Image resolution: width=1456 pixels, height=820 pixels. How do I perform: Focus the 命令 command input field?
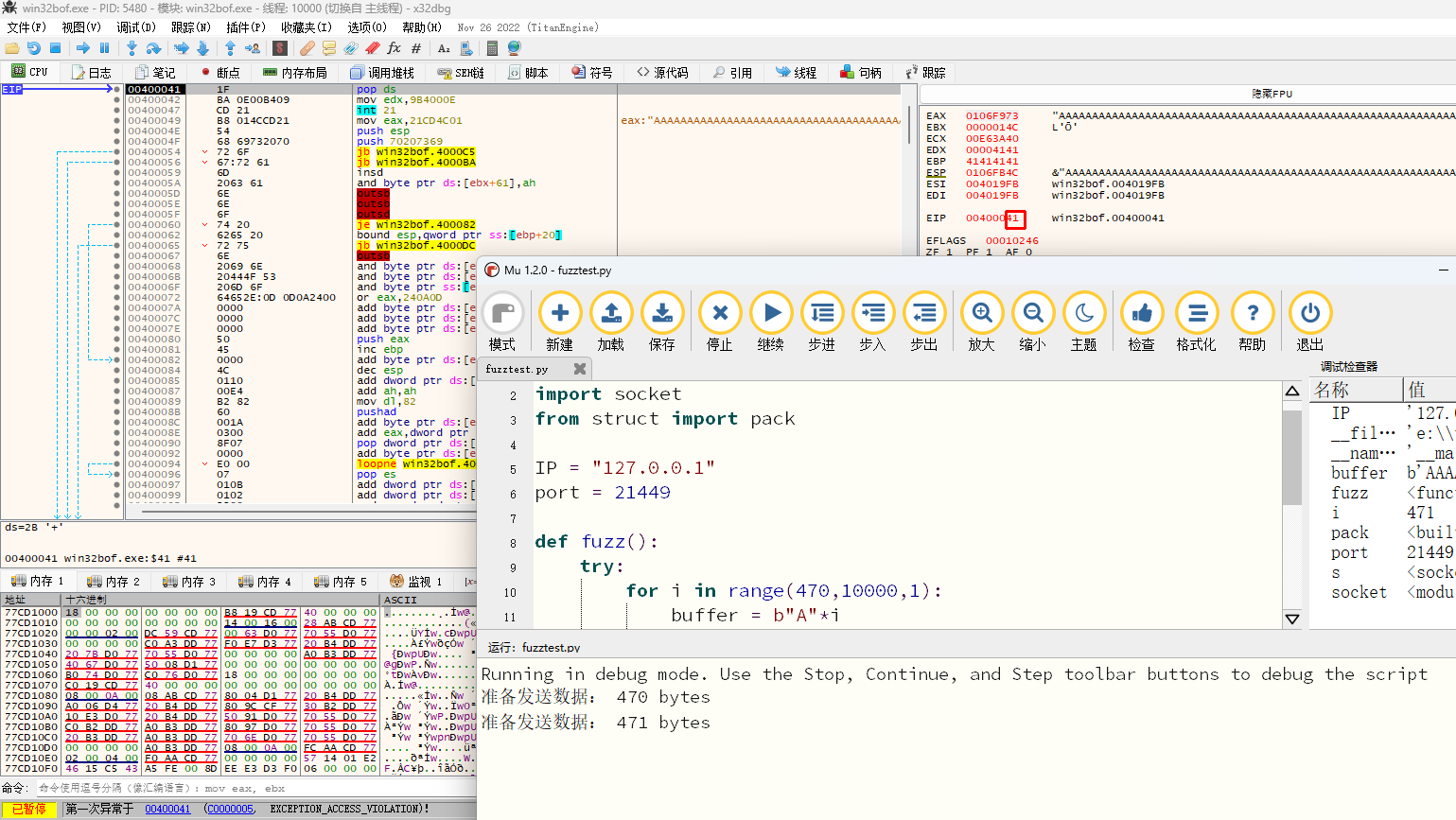point(255,788)
